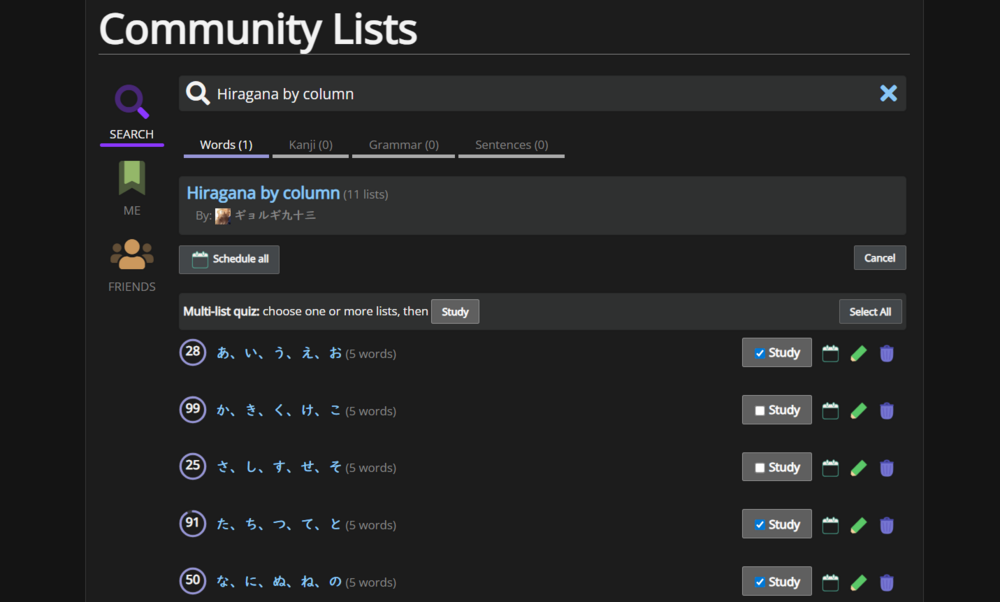Viewport: 1000px width, 602px height.
Task: Switch to the Kanji (0) tab
Action: (x=310, y=145)
